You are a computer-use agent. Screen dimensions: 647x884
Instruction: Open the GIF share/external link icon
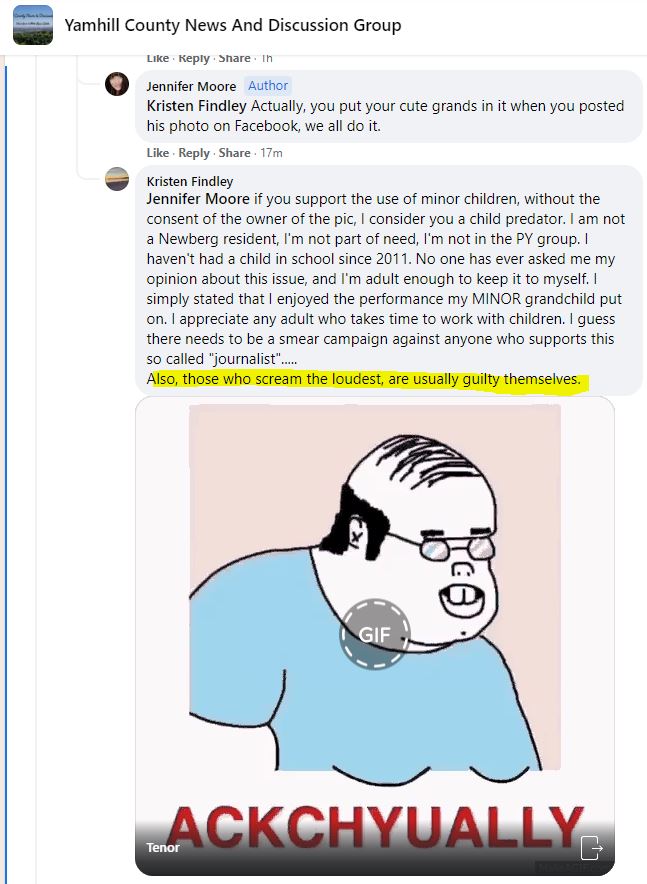pyautogui.click(x=592, y=847)
